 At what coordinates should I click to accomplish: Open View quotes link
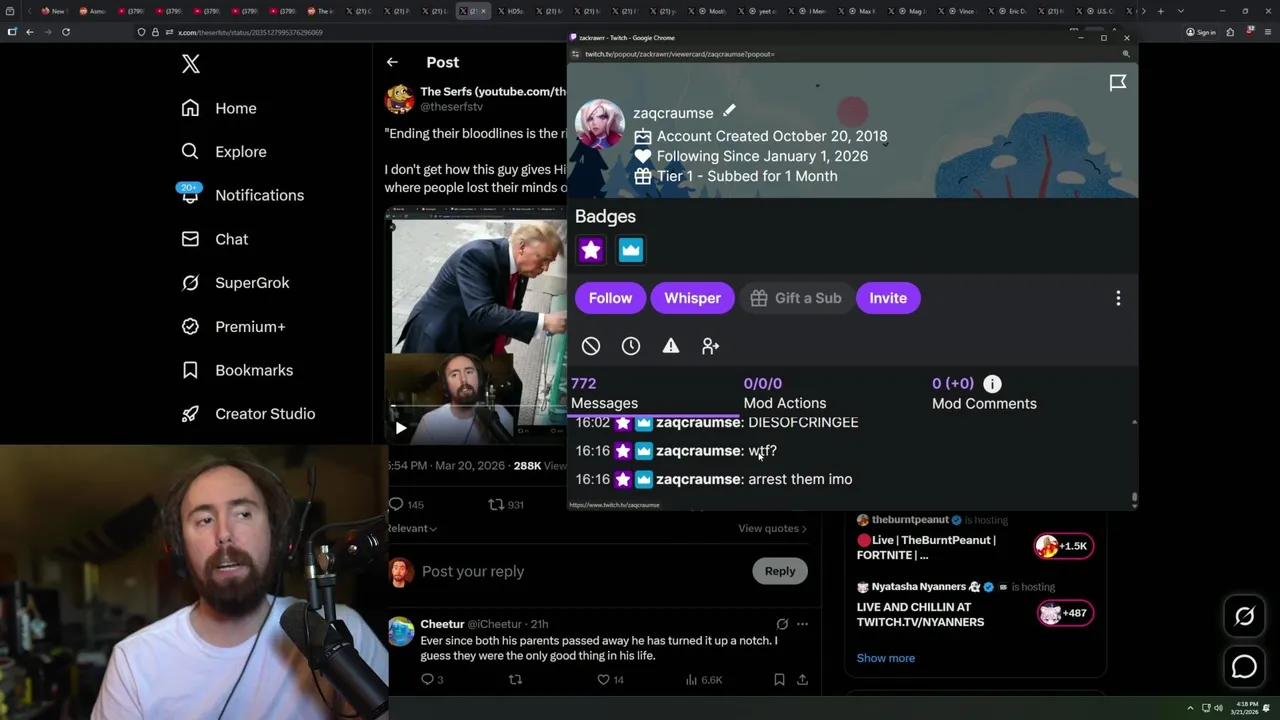772,528
